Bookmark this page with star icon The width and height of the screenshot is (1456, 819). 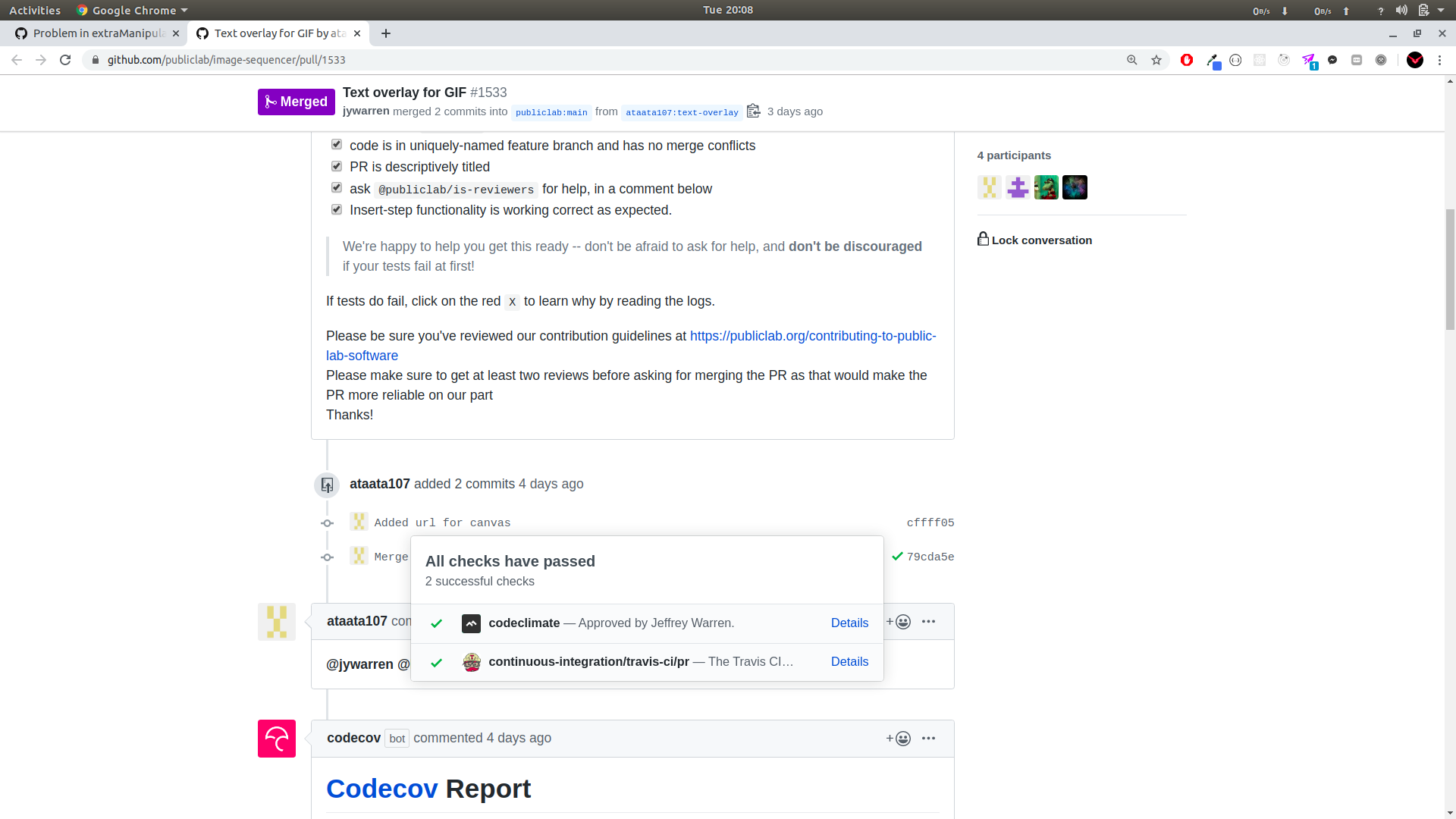[x=1156, y=60]
